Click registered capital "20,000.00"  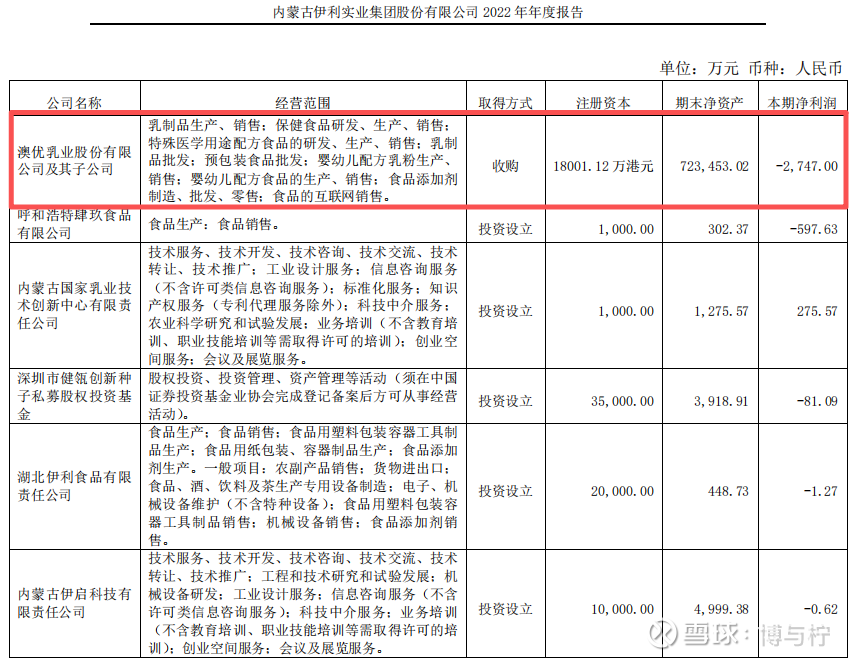[622, 491]
